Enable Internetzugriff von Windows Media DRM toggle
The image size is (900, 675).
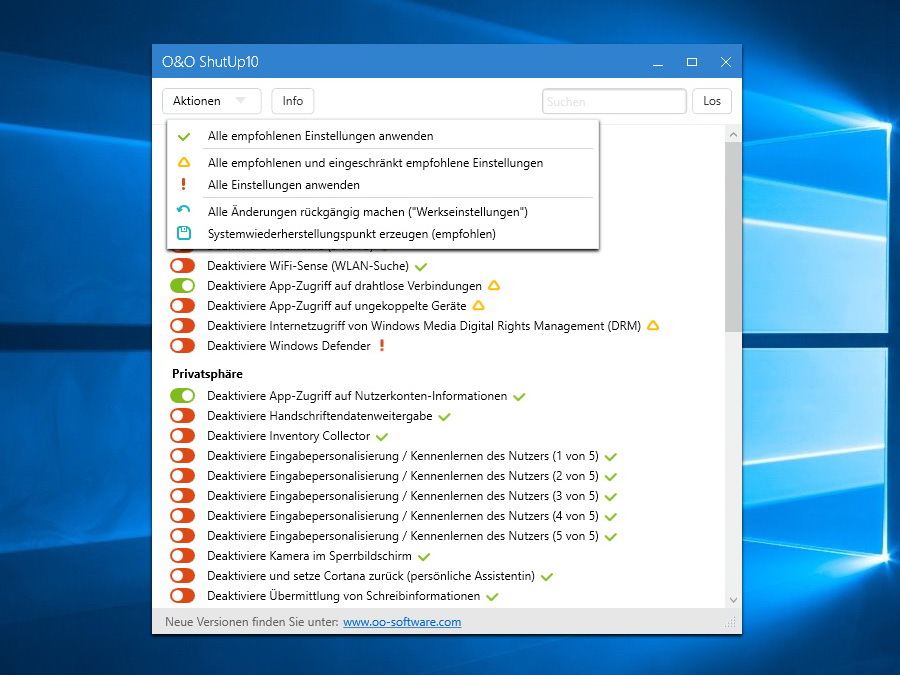point(183,326)
